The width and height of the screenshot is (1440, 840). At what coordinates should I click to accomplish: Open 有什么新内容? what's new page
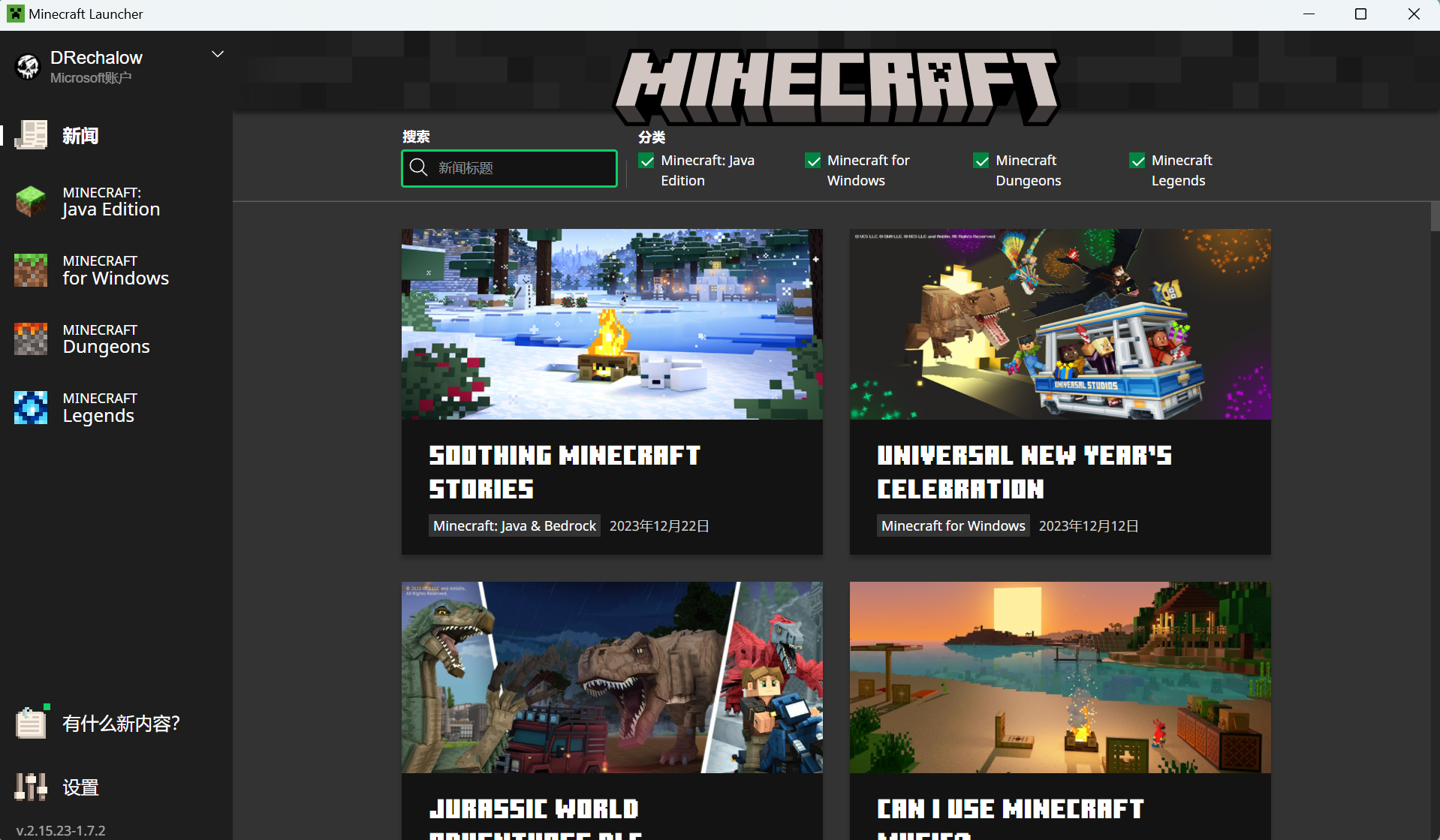[116, 723]
